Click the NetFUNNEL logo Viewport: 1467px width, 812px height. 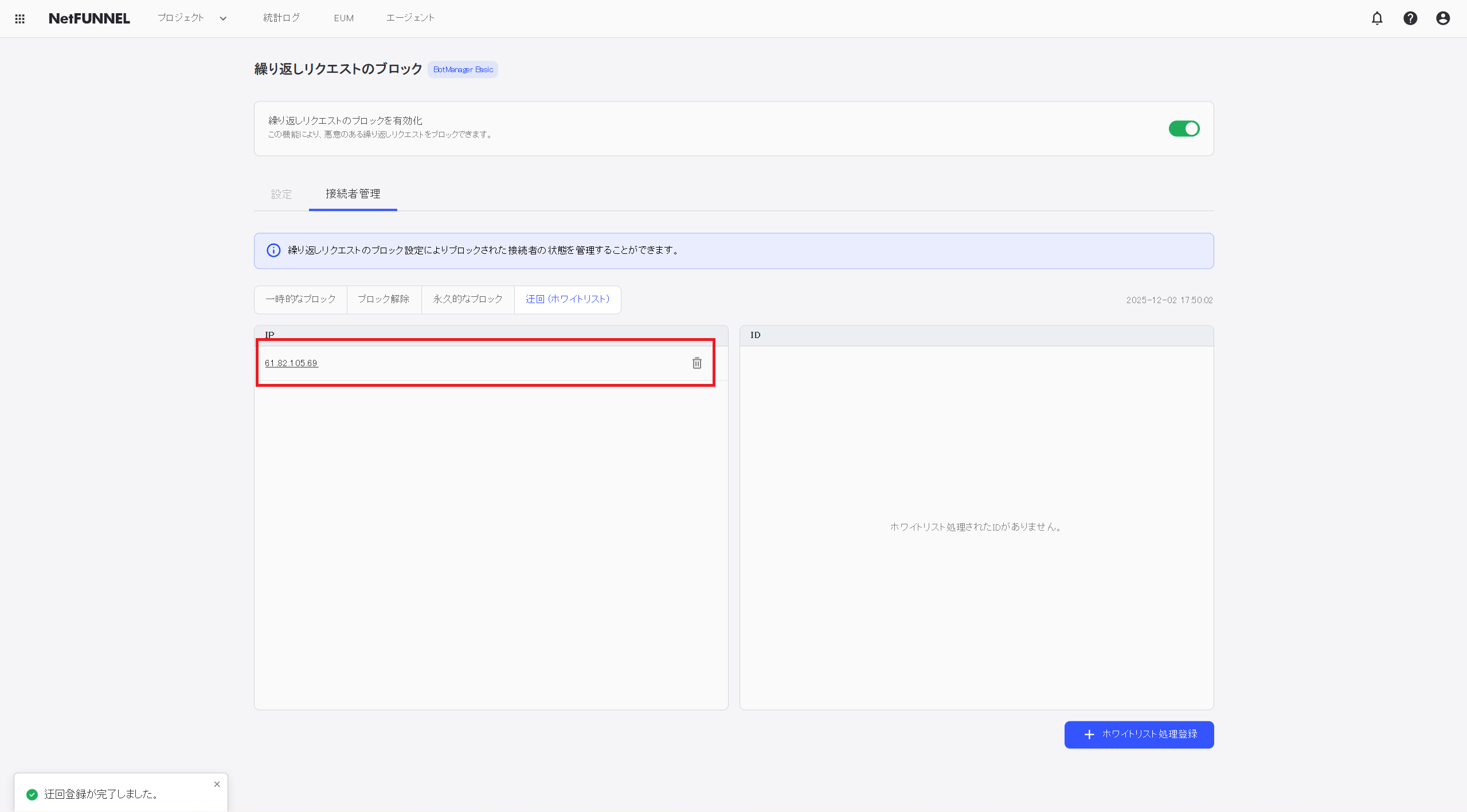pos(88,18)
